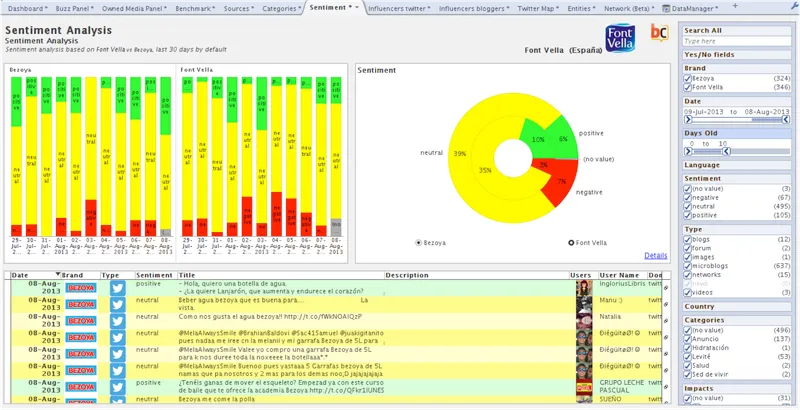
Task: Expand the Country filter section
Action: coord(737,306)
